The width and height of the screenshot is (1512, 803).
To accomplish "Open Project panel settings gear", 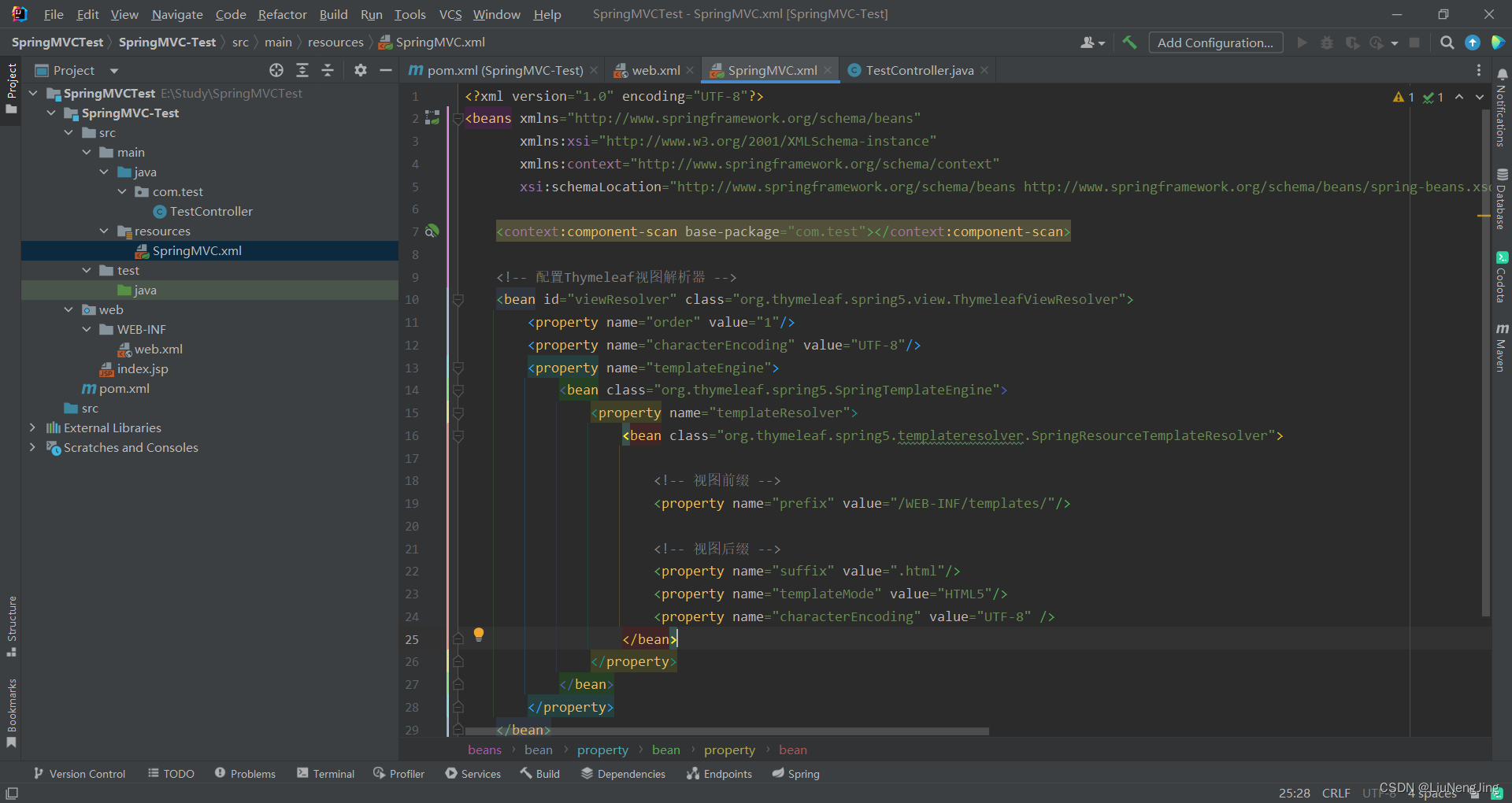I will [361, 70].
